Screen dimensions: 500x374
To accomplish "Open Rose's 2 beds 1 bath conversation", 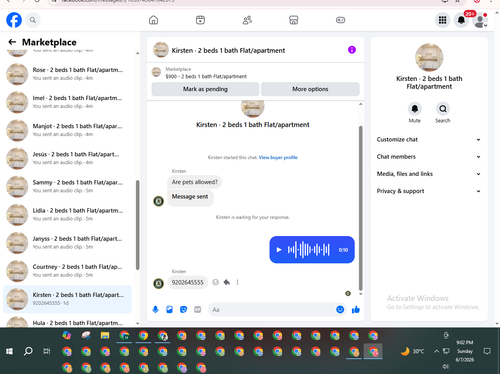I will (67, 74).
